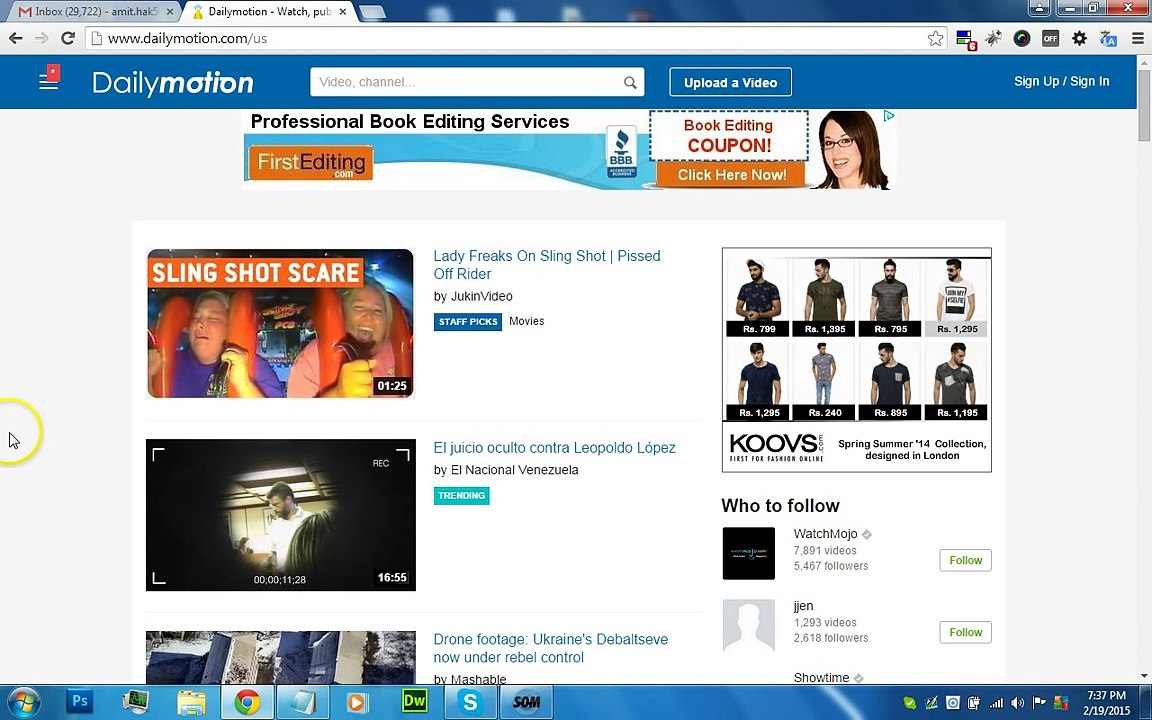
Task: Click the OFF extension icon
Action: [x=1051, y=38]
